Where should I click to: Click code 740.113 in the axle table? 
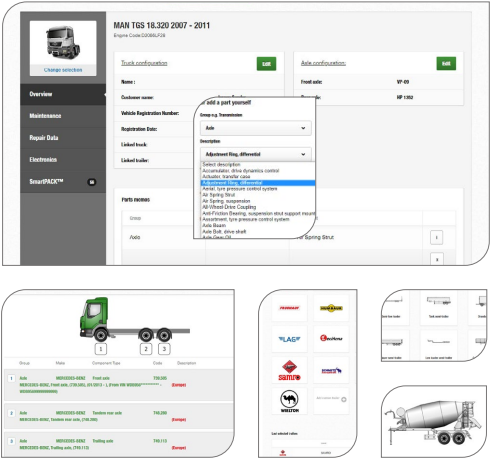(160, 441)
